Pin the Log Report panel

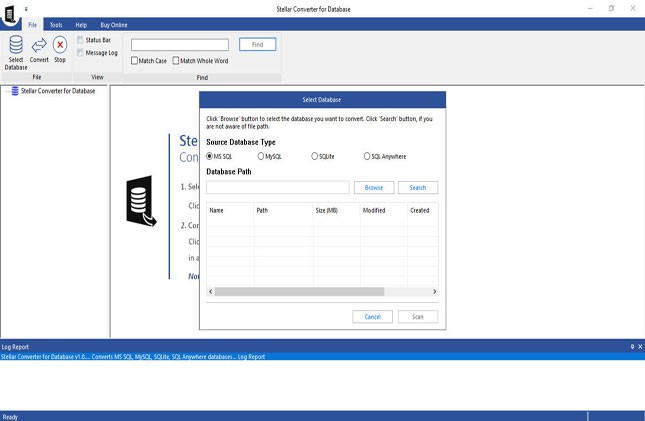[x=631, y=346]
